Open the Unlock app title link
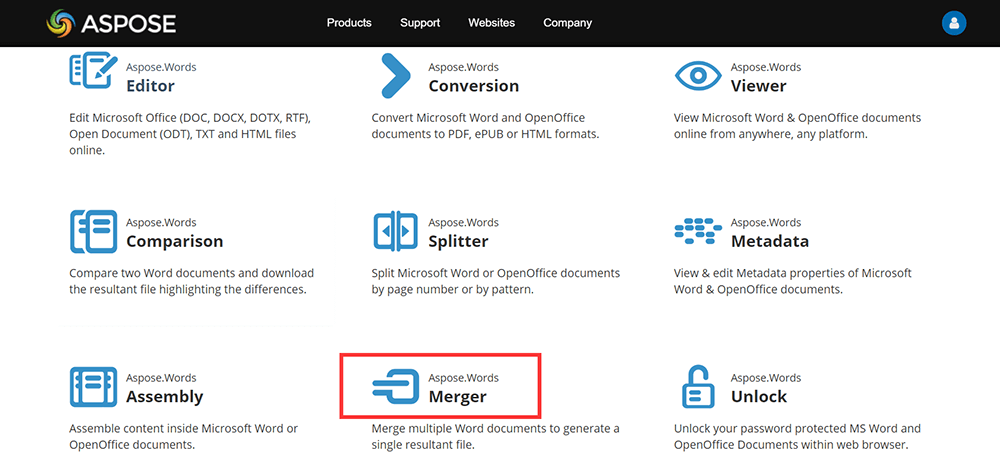Viewport: 1000px width, 465px height. [758, 397]
